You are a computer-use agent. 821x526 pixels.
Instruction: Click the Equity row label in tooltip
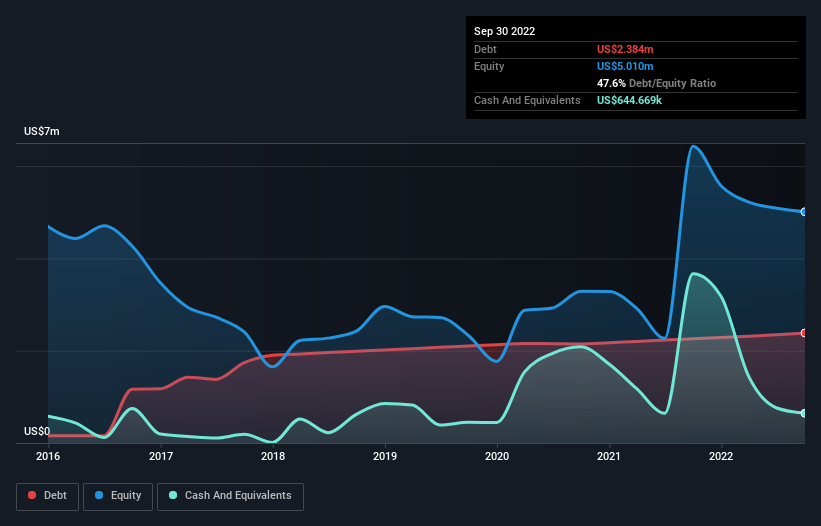click(x=489, y=66)
